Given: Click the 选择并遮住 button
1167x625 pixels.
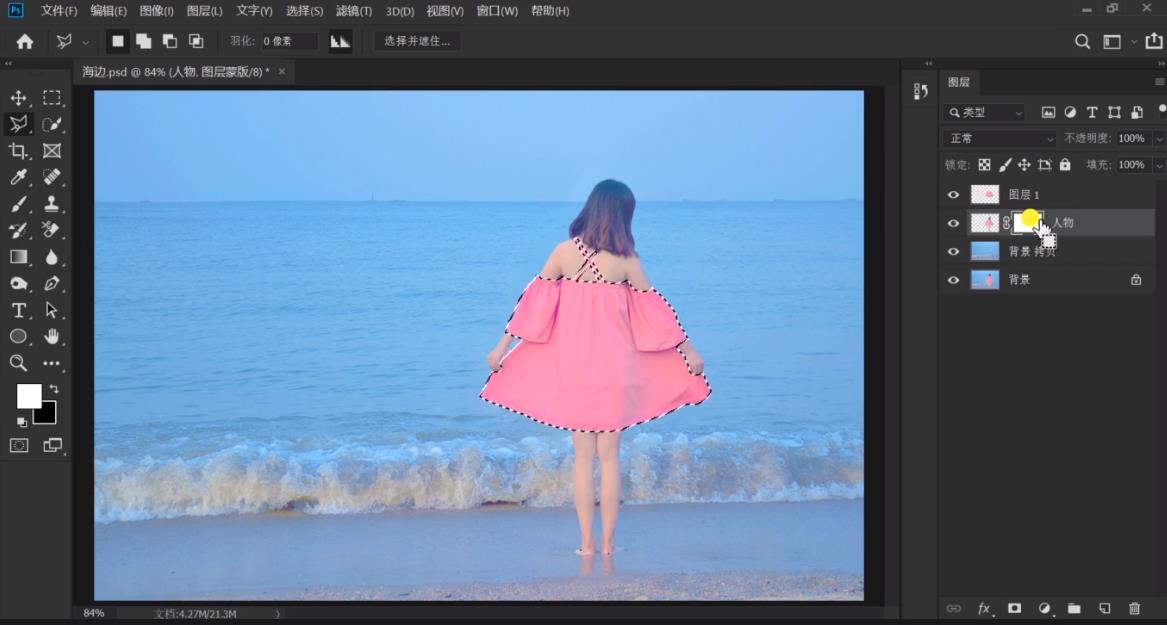Looking at the screenshot, I should click(417, 41).
